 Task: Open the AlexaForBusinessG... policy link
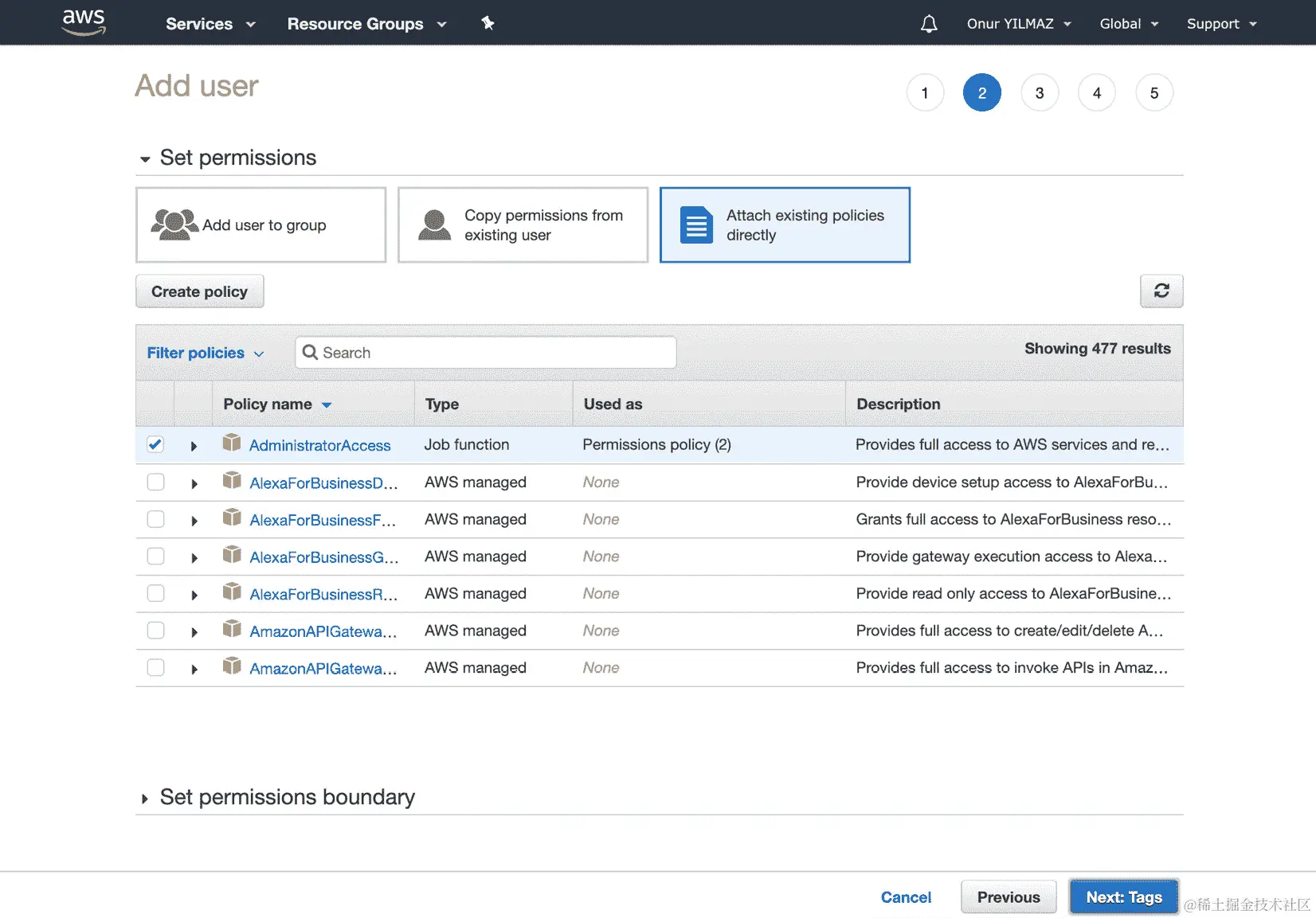click(x=323, y=557)
